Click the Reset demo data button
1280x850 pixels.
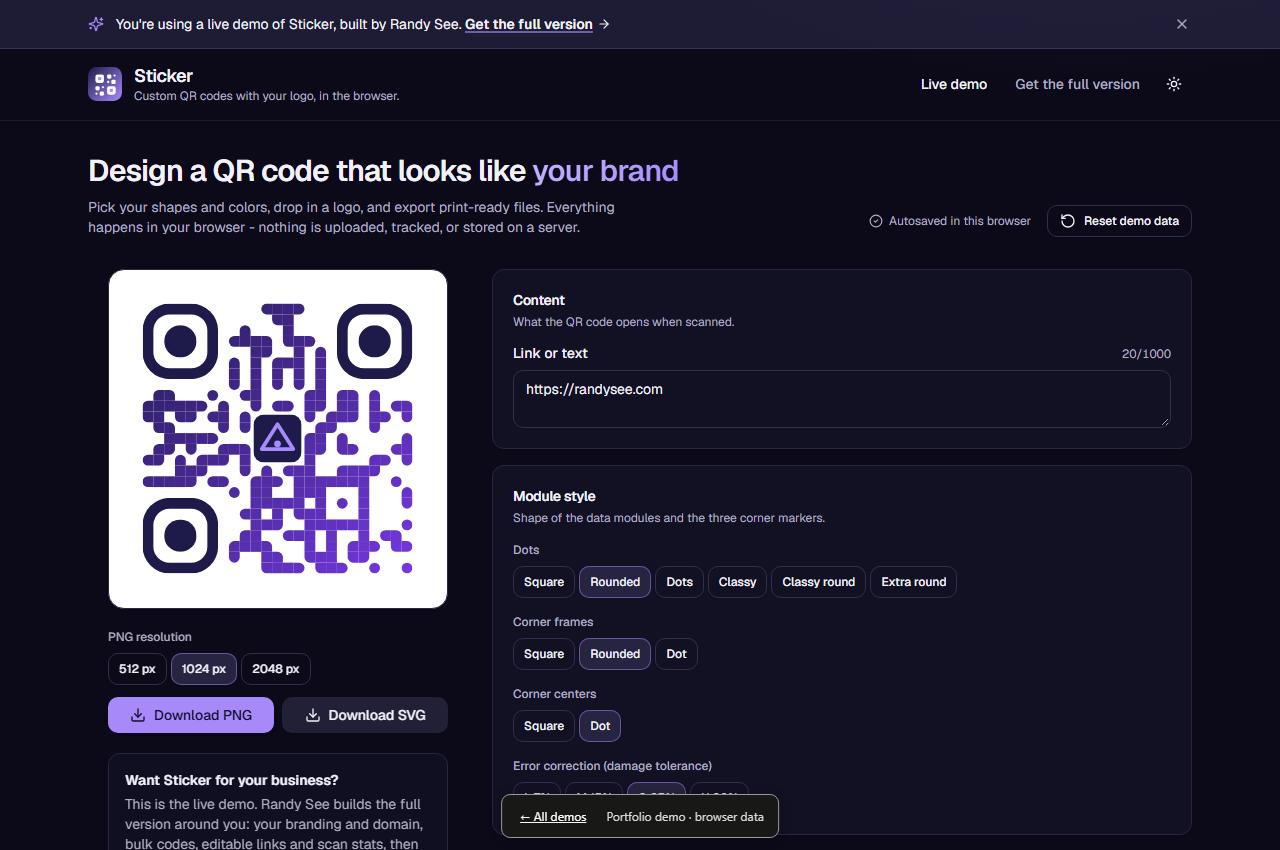tap(1119, 221)
